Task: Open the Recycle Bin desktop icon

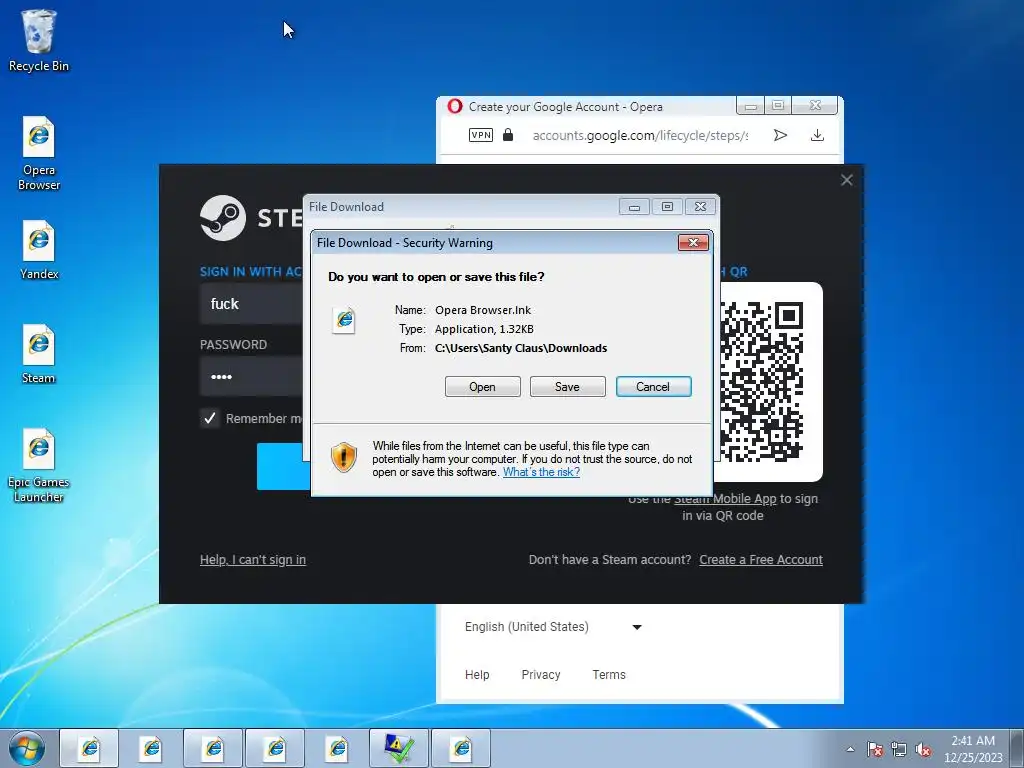Action: (39, 40)
